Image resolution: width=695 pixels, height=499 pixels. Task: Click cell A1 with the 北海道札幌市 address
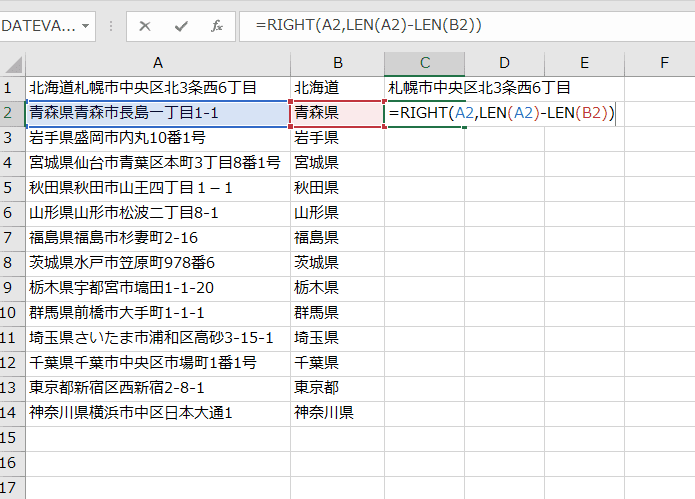point(157,88)
